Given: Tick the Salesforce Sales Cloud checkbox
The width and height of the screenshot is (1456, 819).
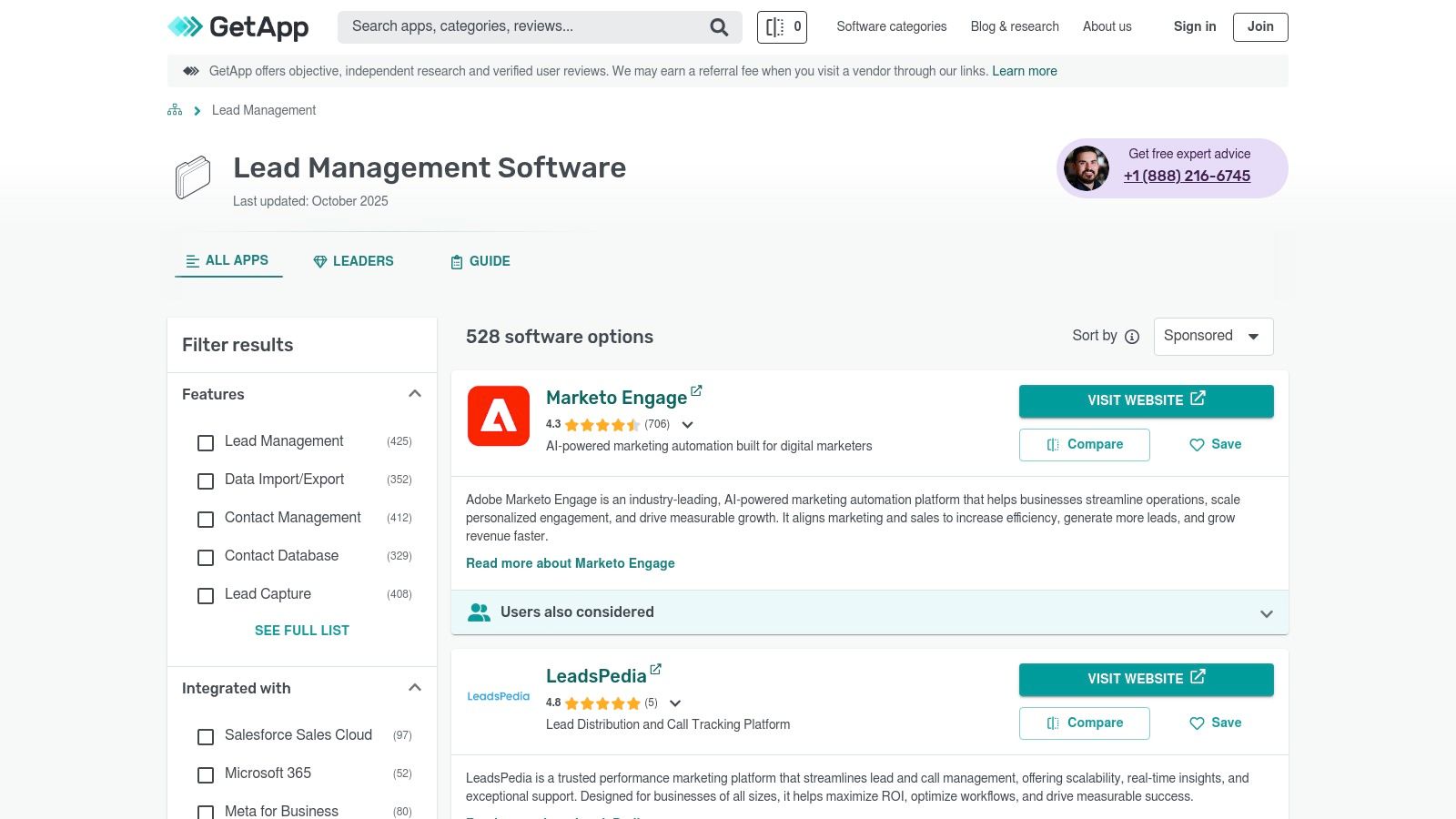Looking at the screenshot, I should (206, 736).
